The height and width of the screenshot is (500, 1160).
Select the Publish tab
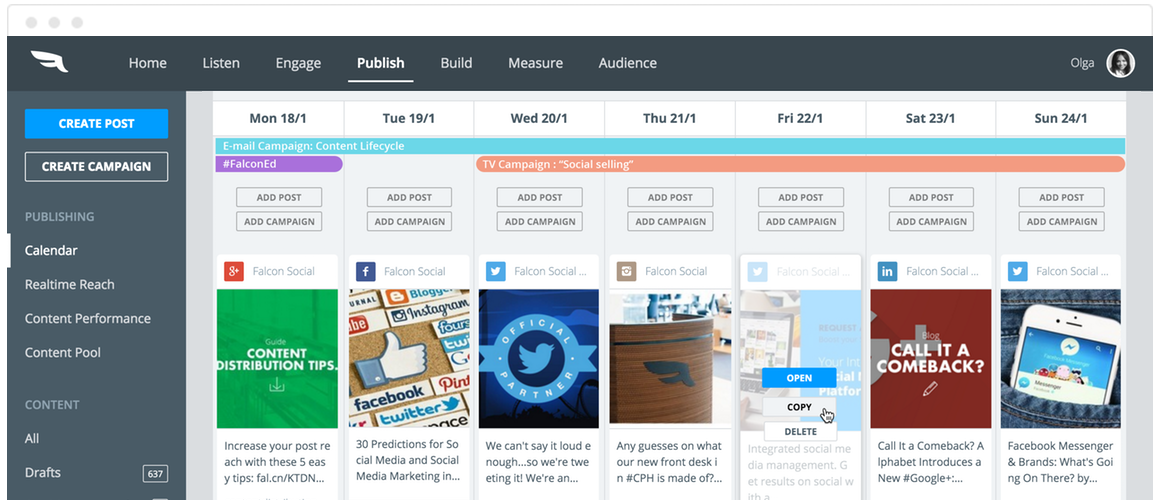pyautogui.click(x=380, y=64)
